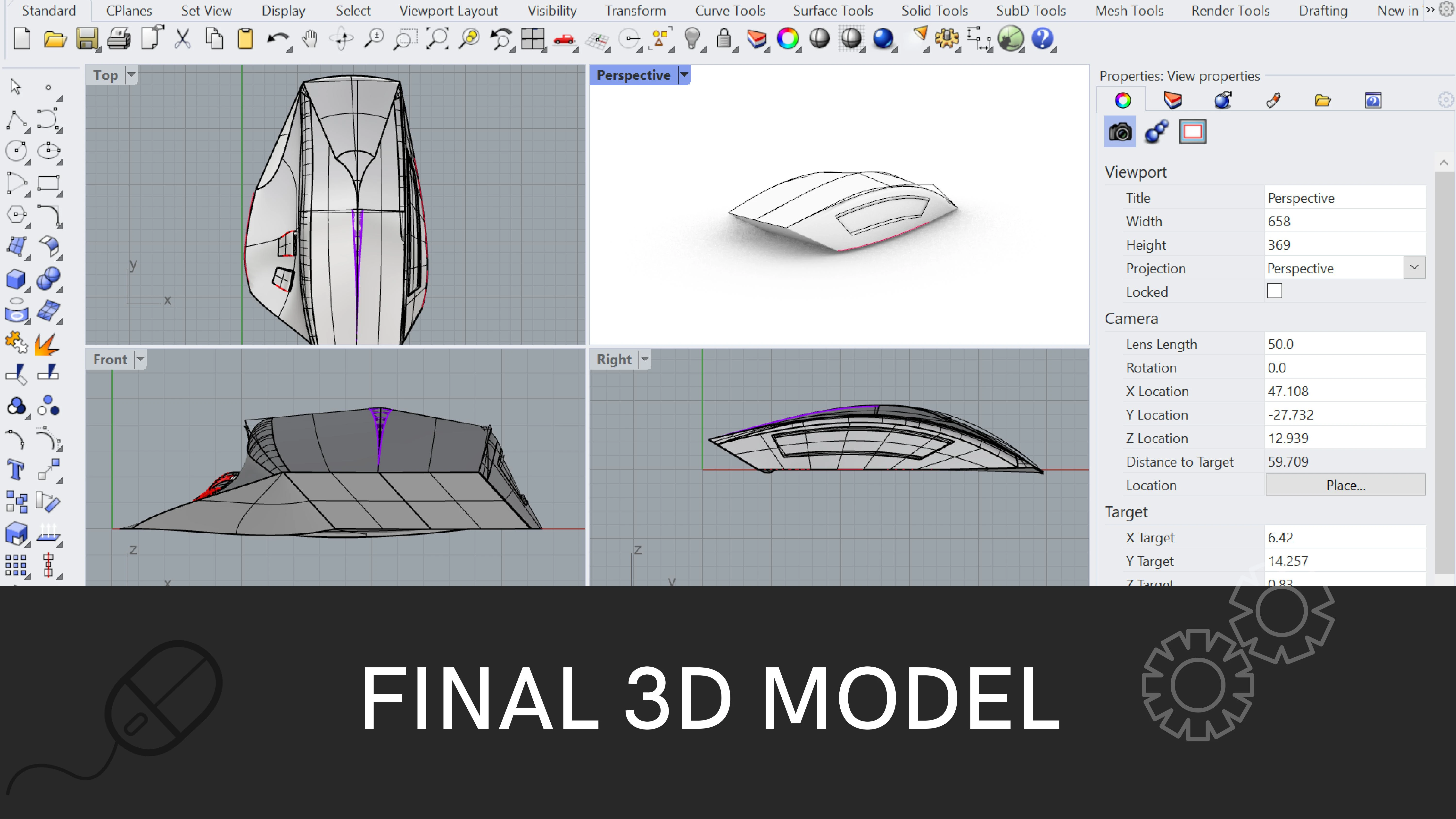The image size is (1456, 819).
Task: Save the model with the floppy disk icon
Action: [87, 39]
